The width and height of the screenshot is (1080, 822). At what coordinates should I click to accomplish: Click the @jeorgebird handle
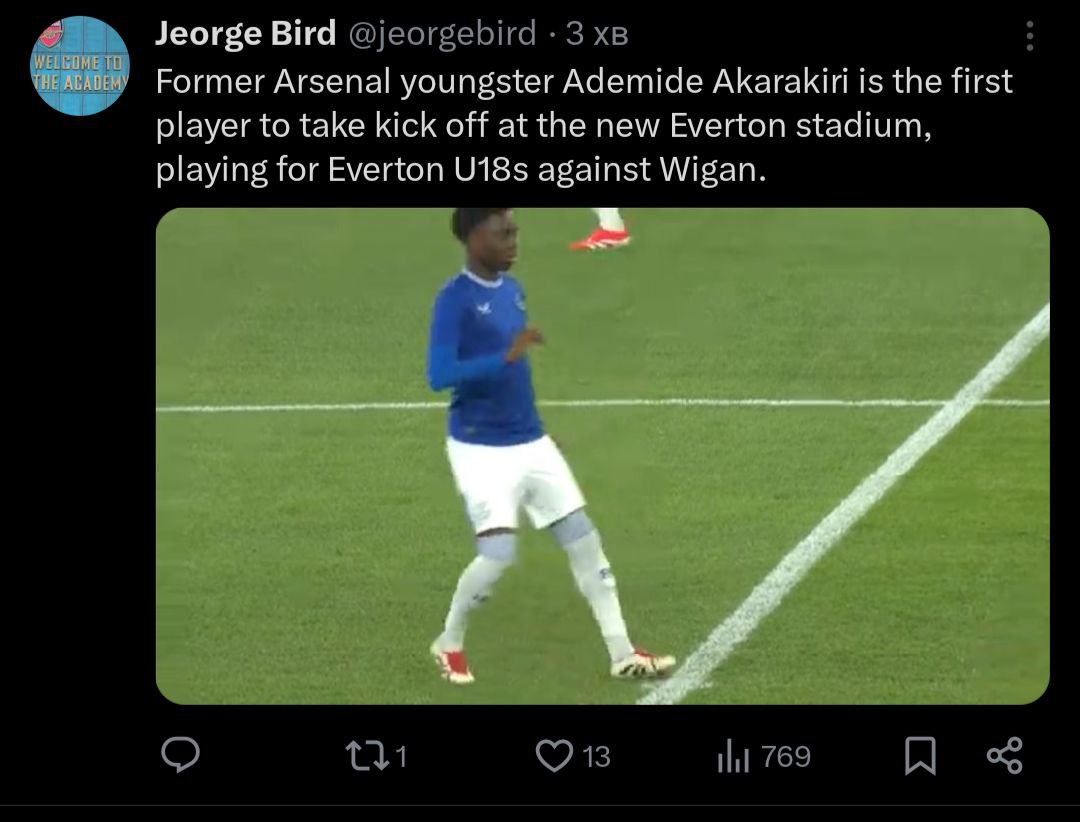441,35
